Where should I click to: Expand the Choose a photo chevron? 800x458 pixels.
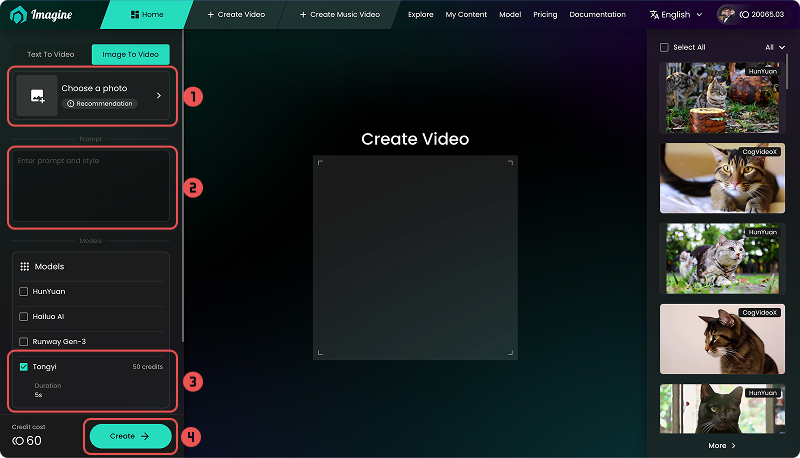(x=158, y=96)
